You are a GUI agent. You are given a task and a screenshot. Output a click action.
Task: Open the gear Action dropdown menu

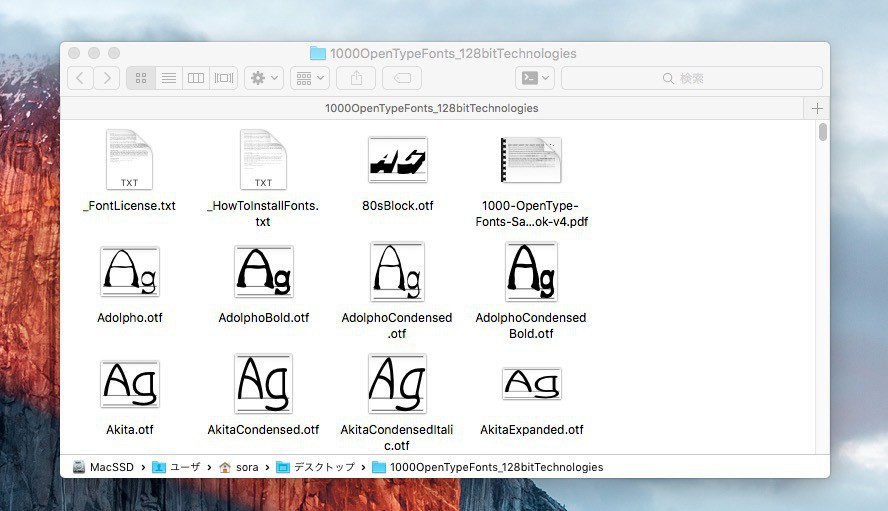(264, 78)
